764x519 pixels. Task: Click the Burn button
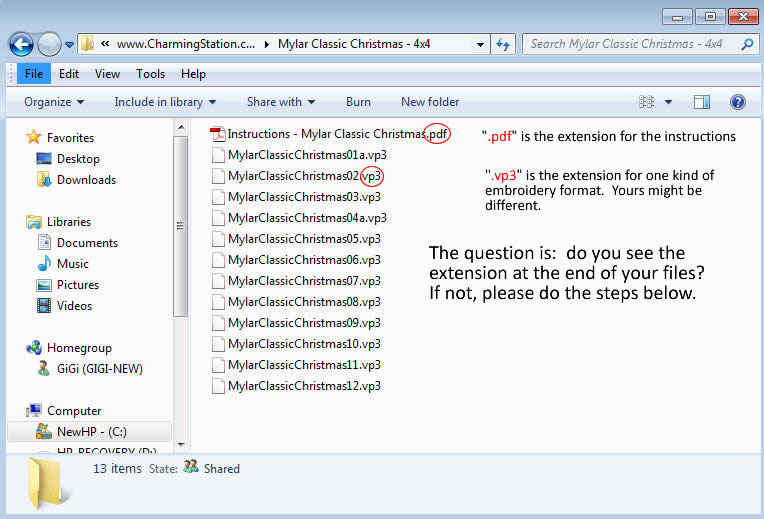point(358,102)
